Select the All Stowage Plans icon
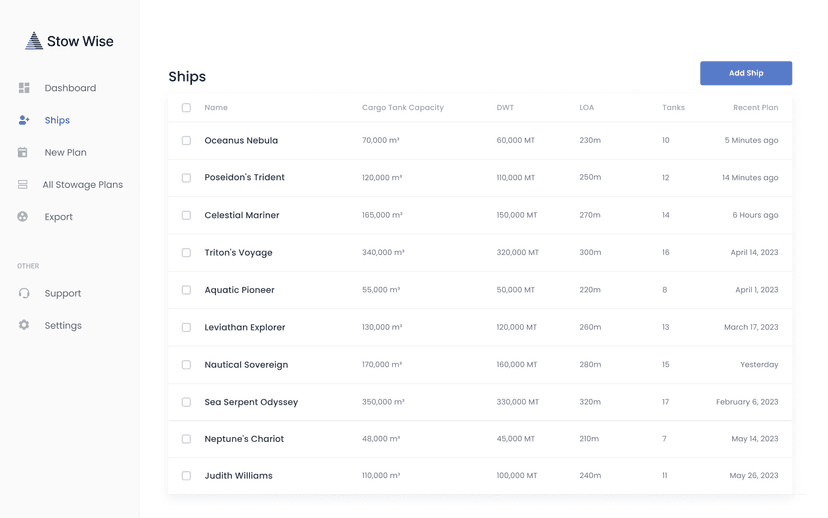The image size is (828, 518). point(23,185)
